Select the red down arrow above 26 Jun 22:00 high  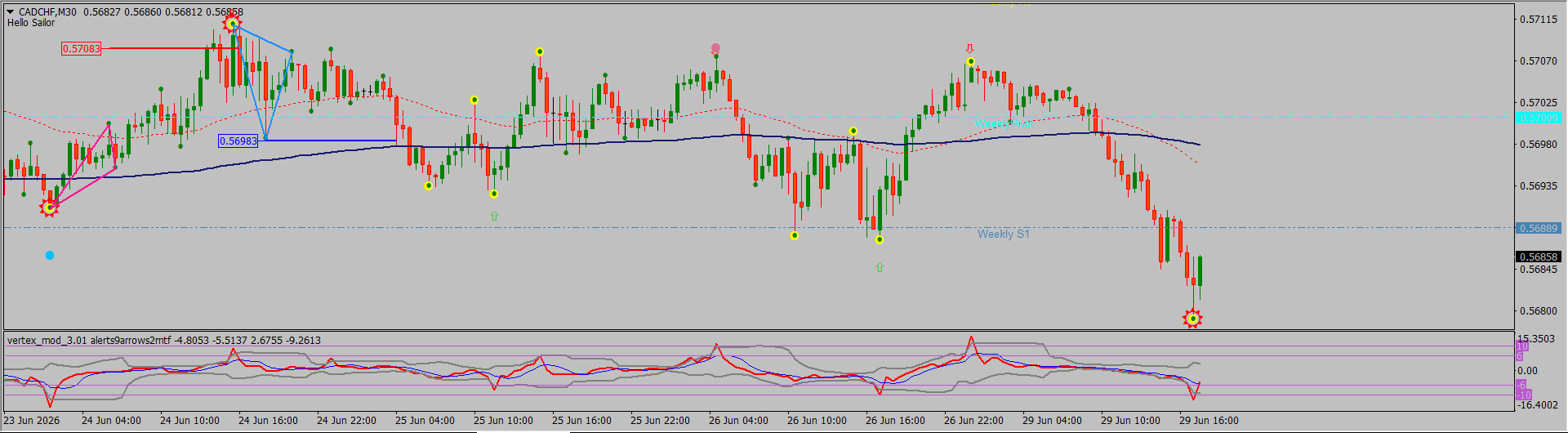click(970, 49)
